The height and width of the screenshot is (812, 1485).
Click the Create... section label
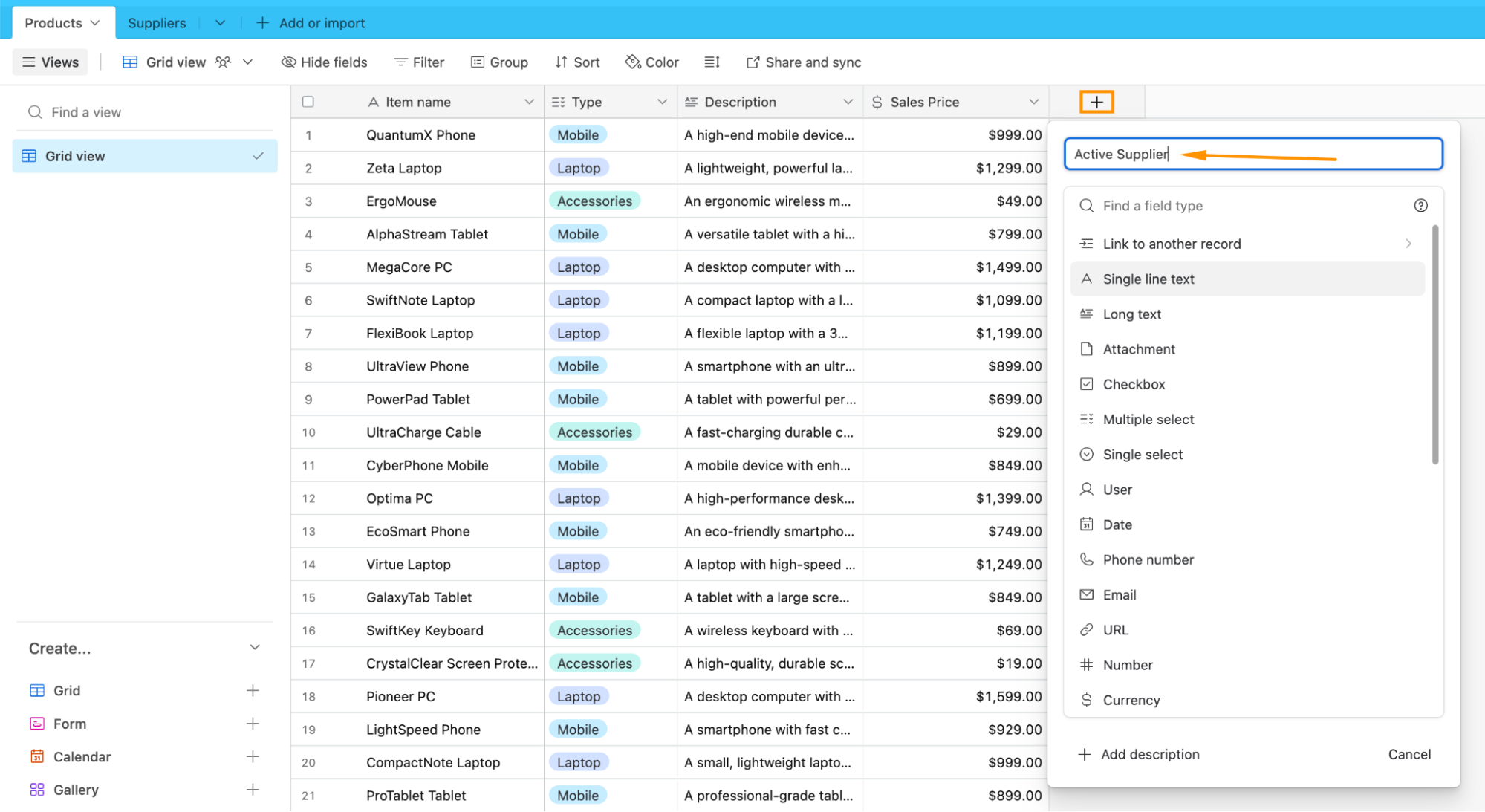tap(59, 649)
